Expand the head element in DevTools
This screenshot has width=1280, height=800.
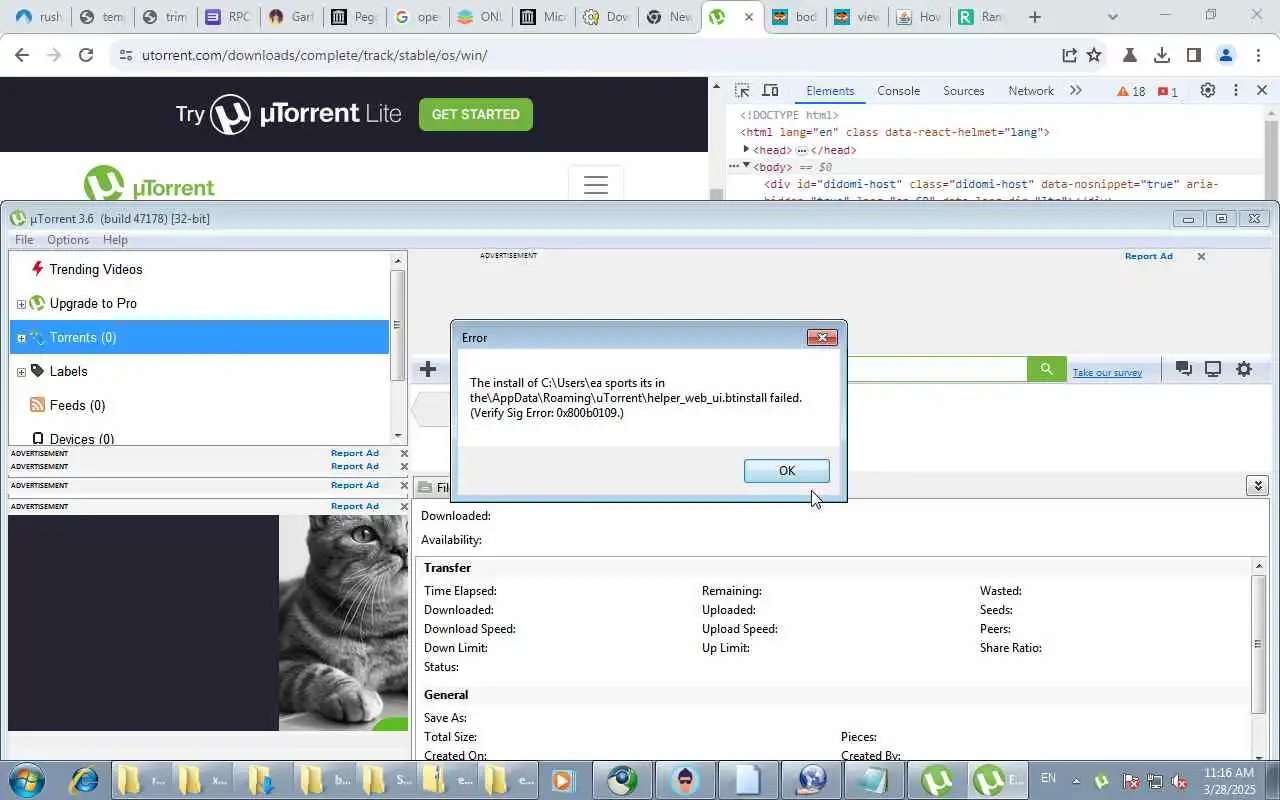[x=746, y=149]
